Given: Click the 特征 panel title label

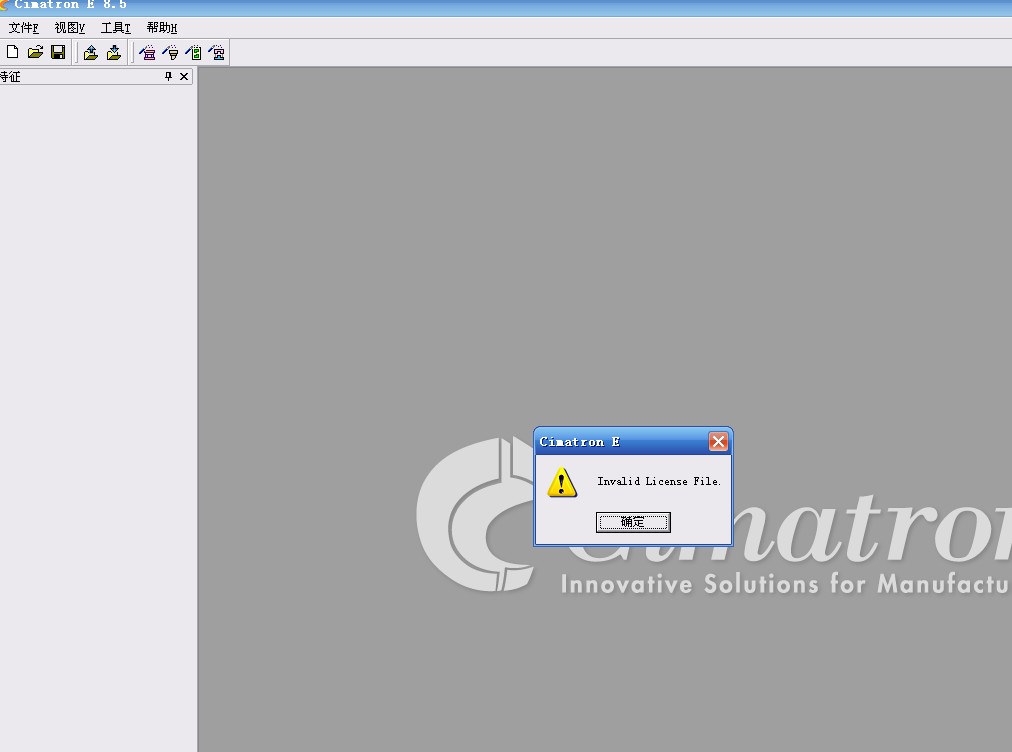Looking at the screenshot, I should pos(10,77).
